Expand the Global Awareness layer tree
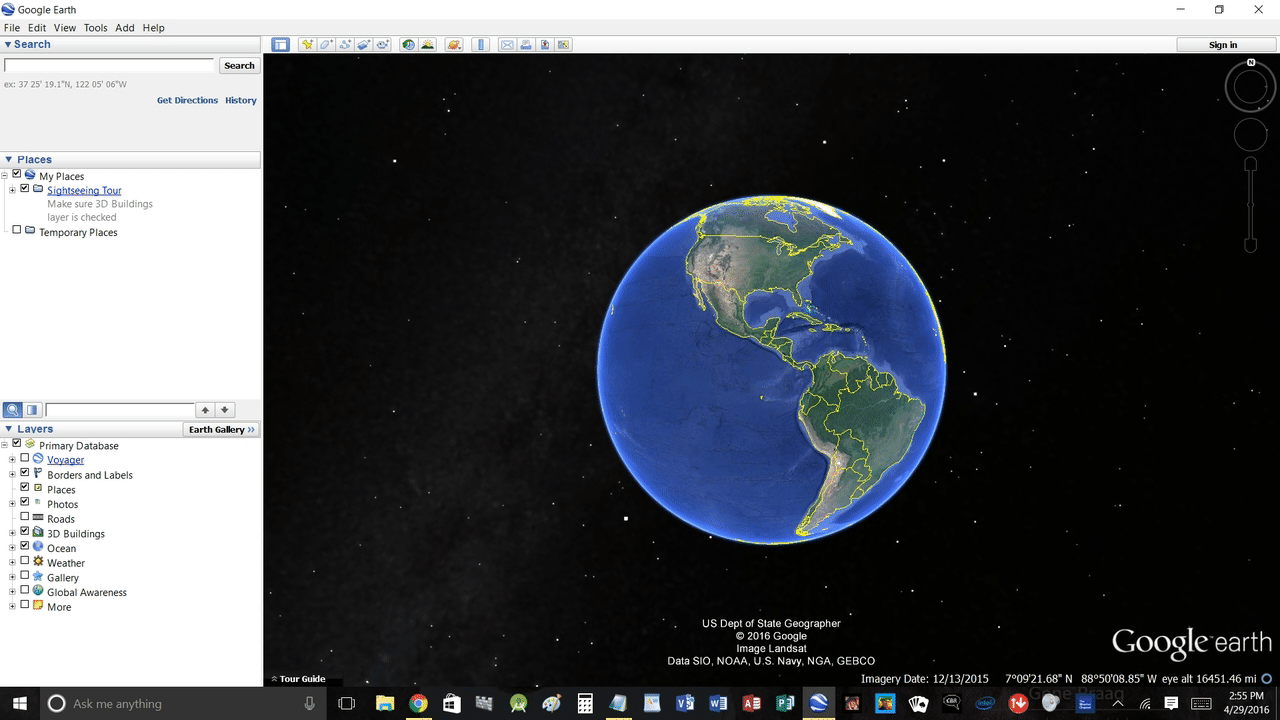This screenshot has width=1280, height=720. (12, 592)
